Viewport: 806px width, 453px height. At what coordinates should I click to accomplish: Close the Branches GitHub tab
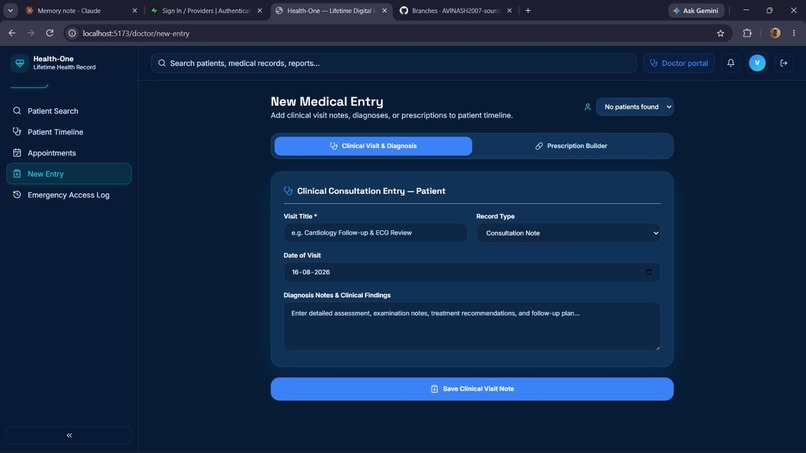[509, 10]
